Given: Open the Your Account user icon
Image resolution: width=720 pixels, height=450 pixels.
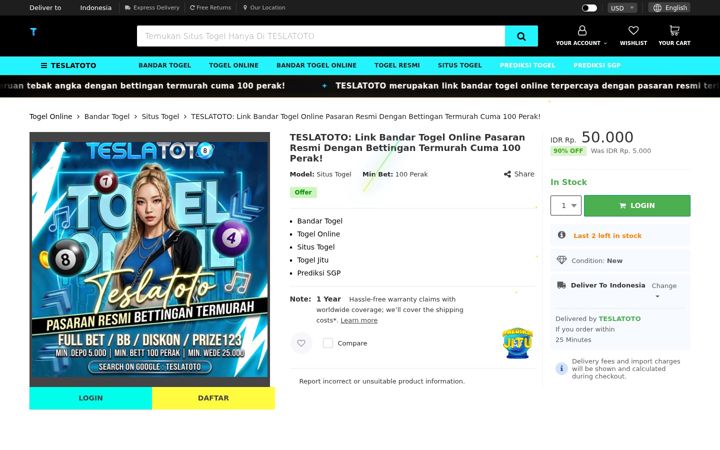Looking at the screenshot, I should (582, 31).
